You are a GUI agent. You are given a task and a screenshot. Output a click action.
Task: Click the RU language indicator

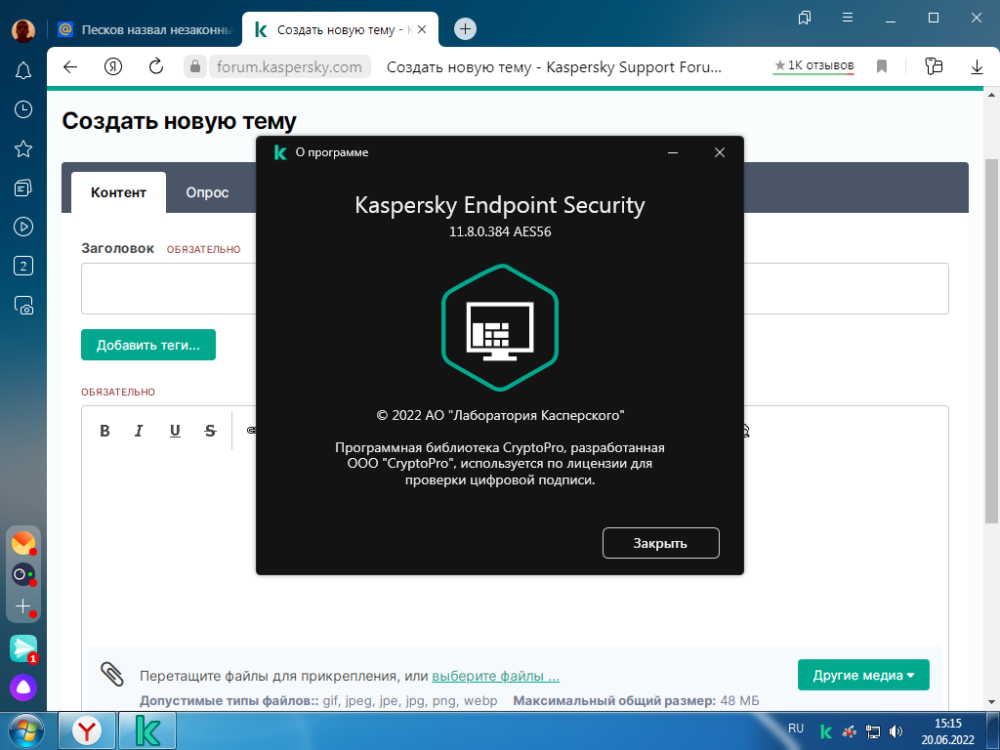pyautogui.click(x=795, y=728)
